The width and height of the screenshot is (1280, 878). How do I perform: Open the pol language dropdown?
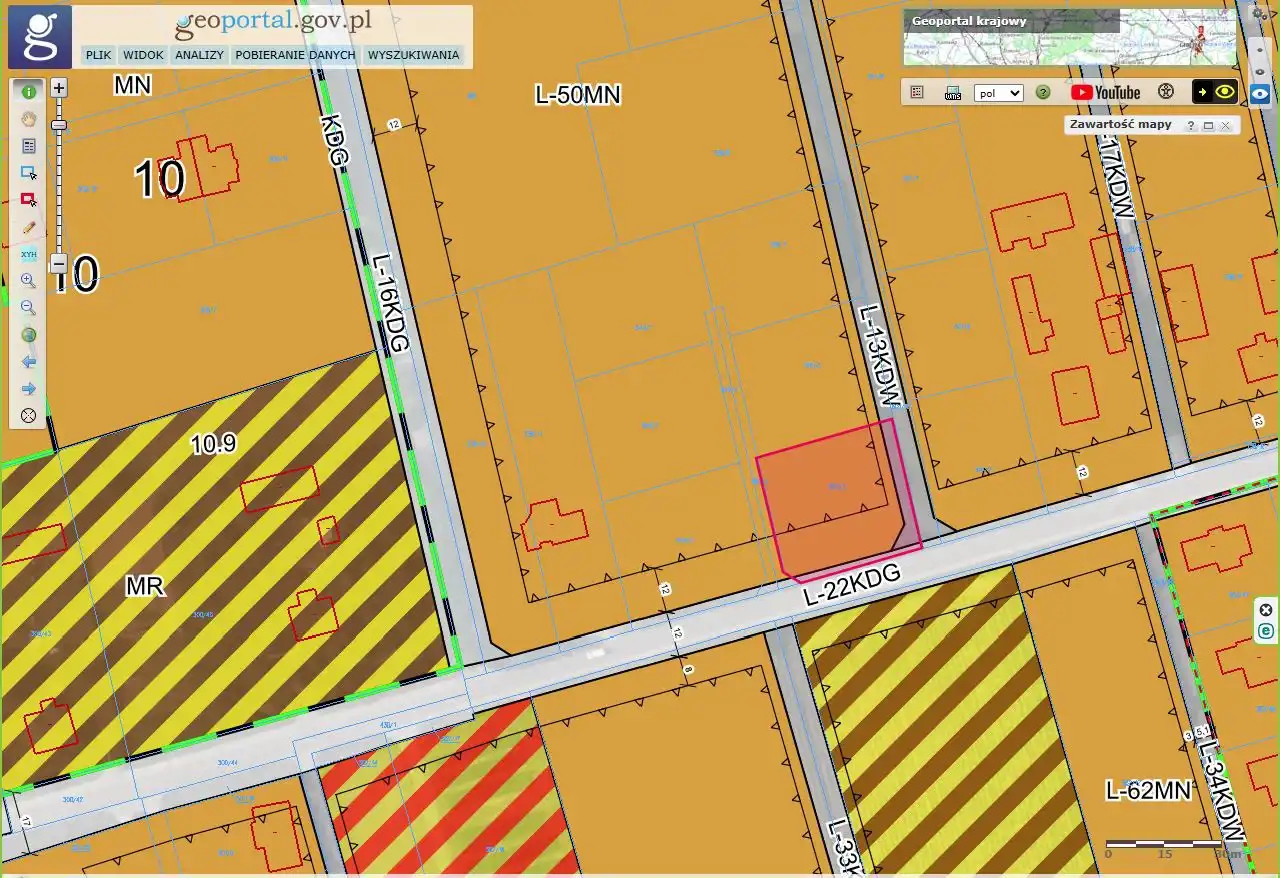[999, 93]
